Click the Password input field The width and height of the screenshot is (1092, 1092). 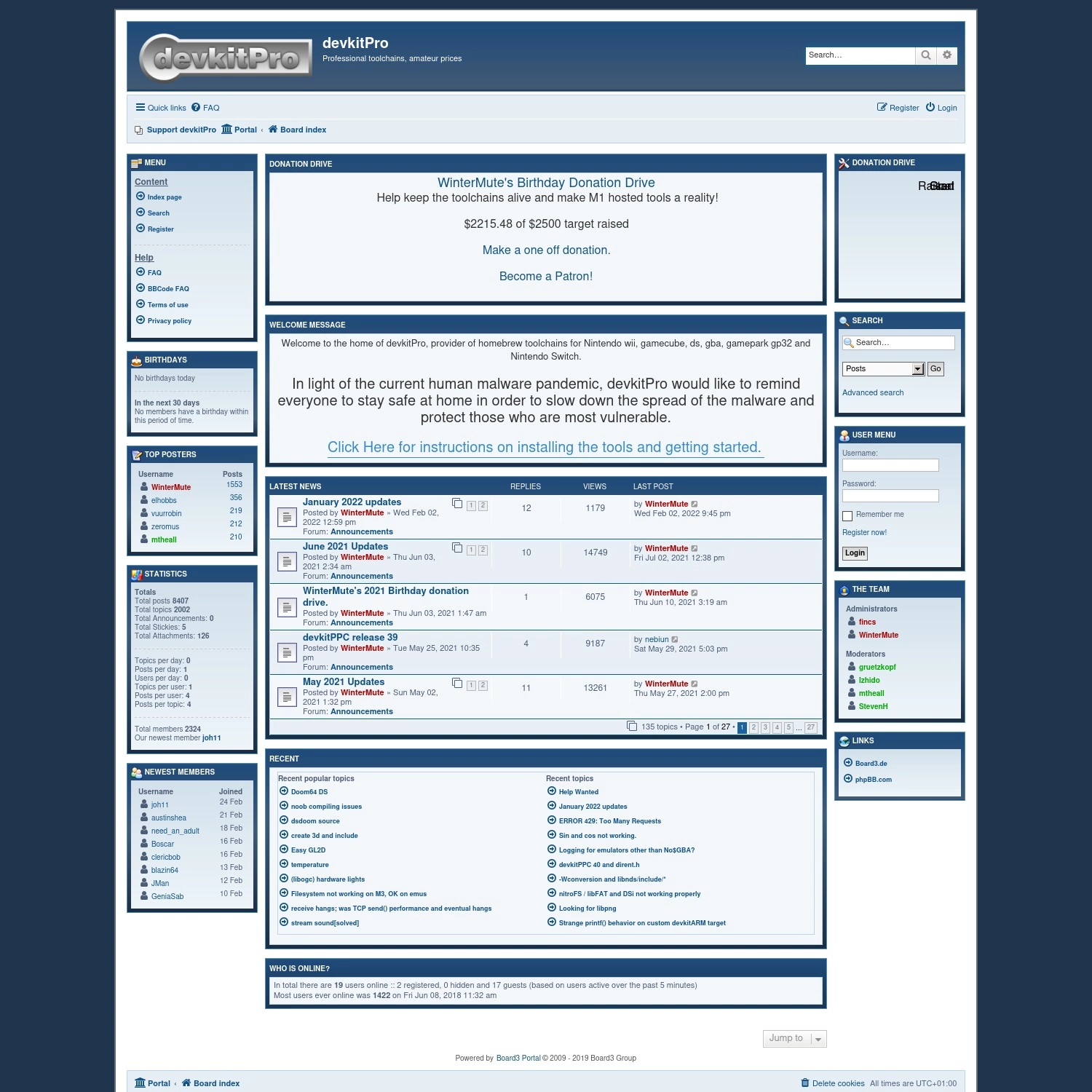tap(890, 496)
